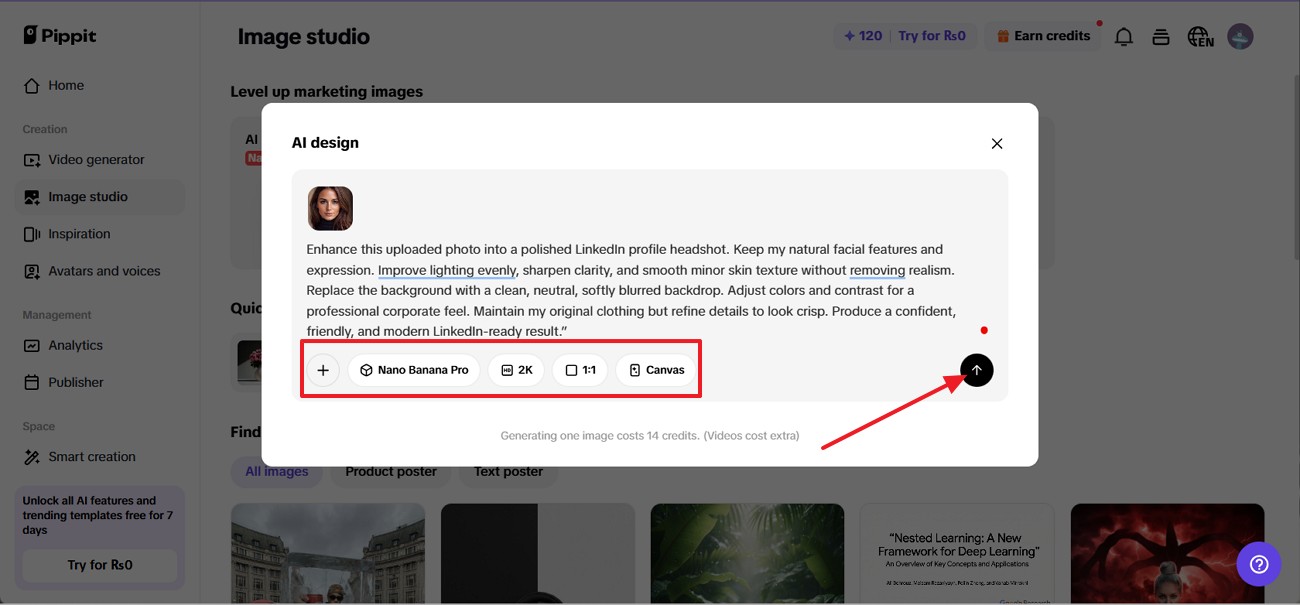Open Avatars and voices section

pyautogui.click(x=104, y=271)
